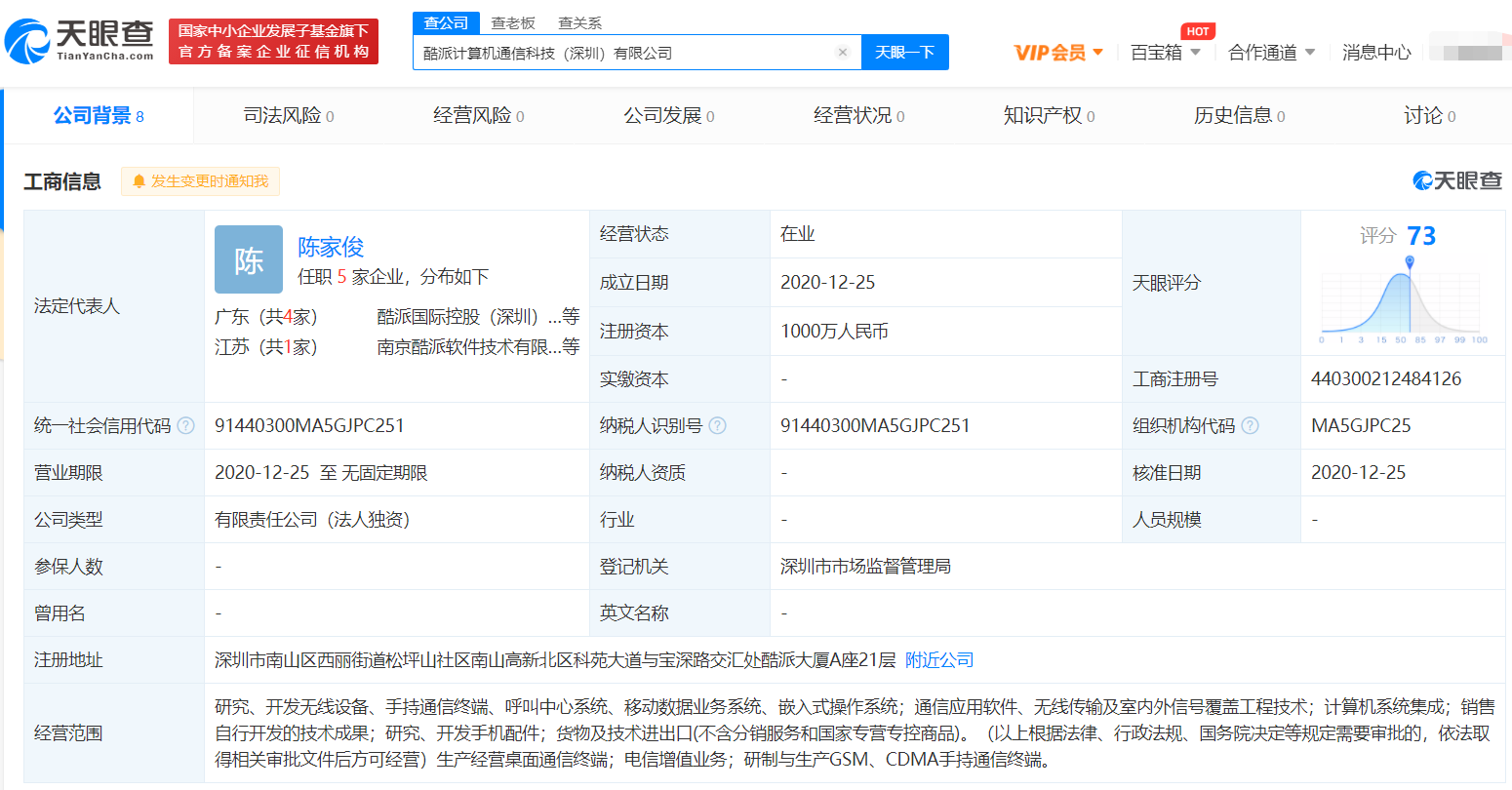Select the 查关系 search tab
Screen dimensions: 1512x790
(x=579, y=23)
